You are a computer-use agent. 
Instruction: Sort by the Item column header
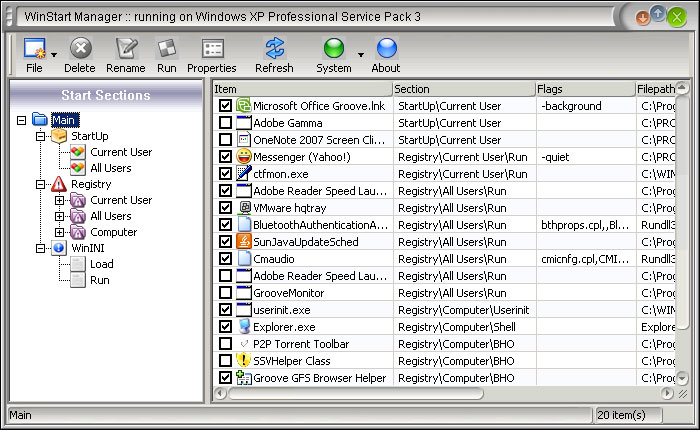coord(303,89)
